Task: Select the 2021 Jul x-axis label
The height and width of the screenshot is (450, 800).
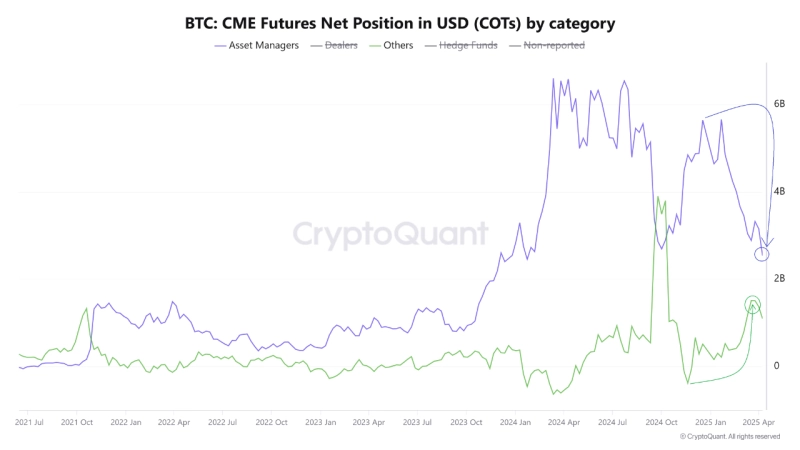Action: tap(29, 423)
